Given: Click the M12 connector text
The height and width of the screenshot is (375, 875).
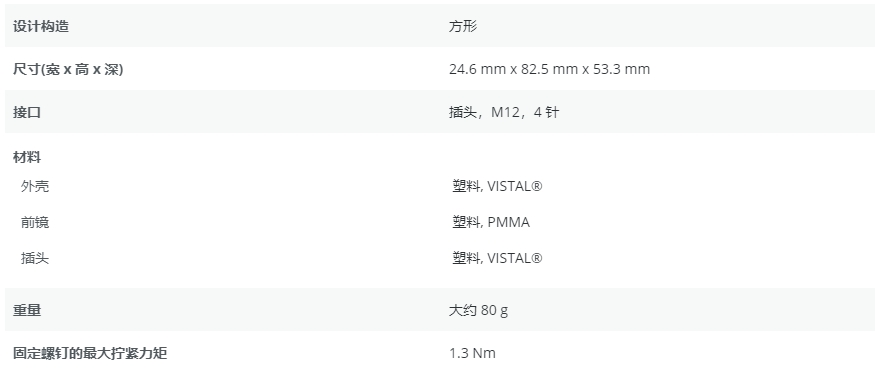Looking at the screenshot, I should pos(505,113).
